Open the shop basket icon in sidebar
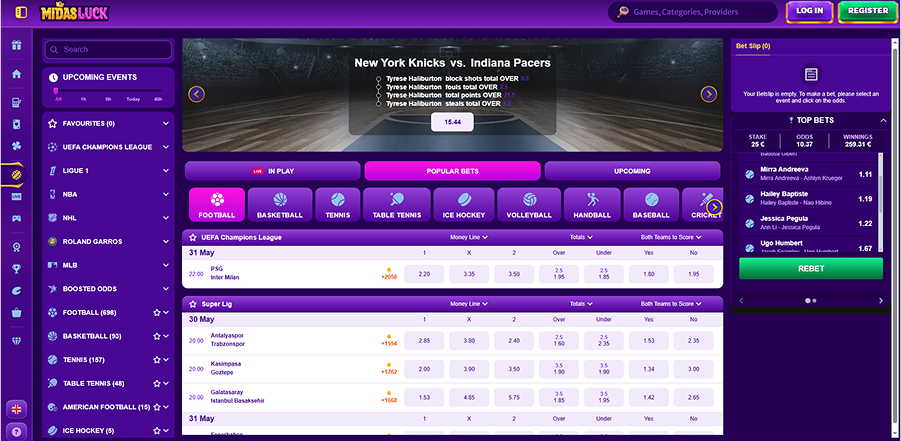The width and height of the screenshot is (901, 441). pos(16,313)
